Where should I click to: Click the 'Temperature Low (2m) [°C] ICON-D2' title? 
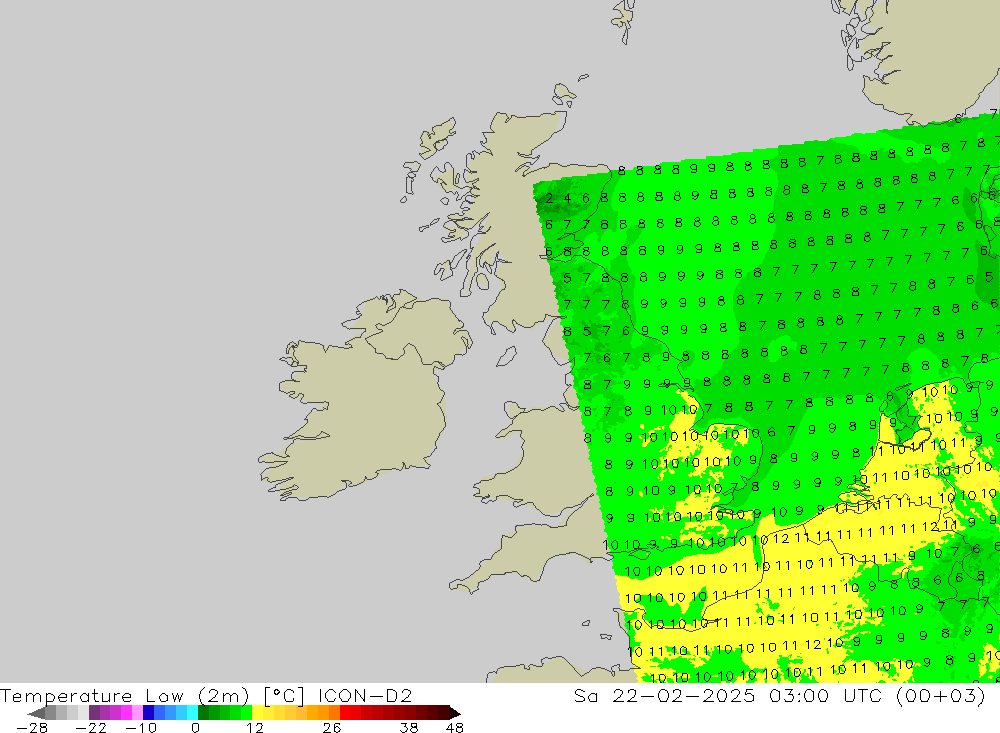[206, 695]
